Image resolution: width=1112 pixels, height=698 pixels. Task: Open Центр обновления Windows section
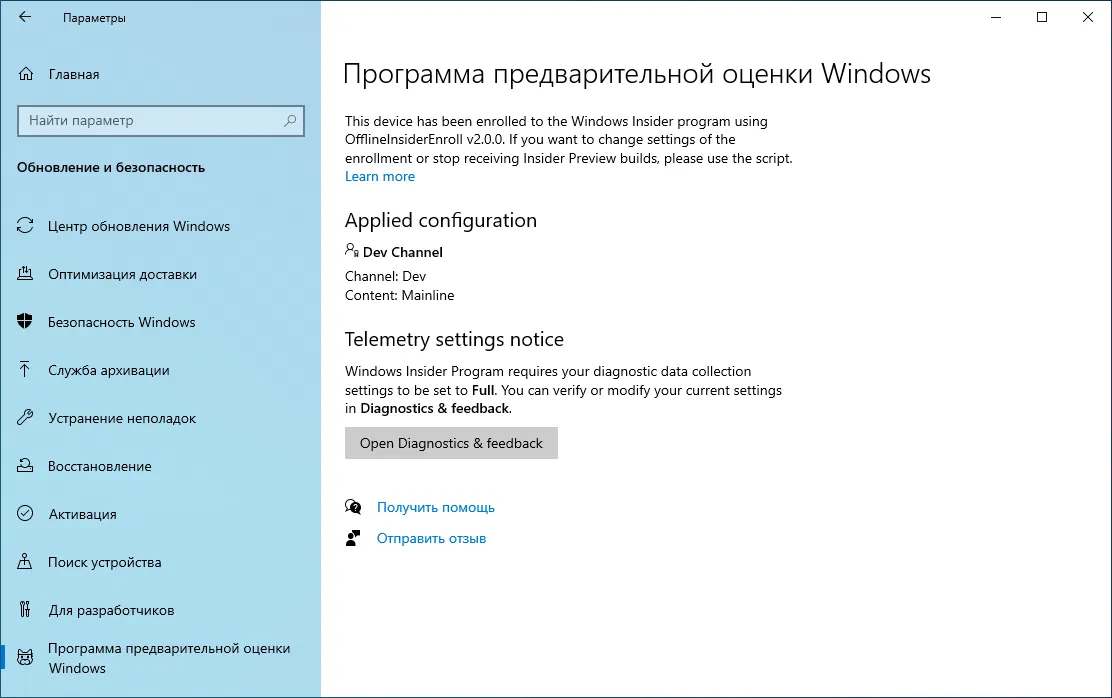coord(139,226)
